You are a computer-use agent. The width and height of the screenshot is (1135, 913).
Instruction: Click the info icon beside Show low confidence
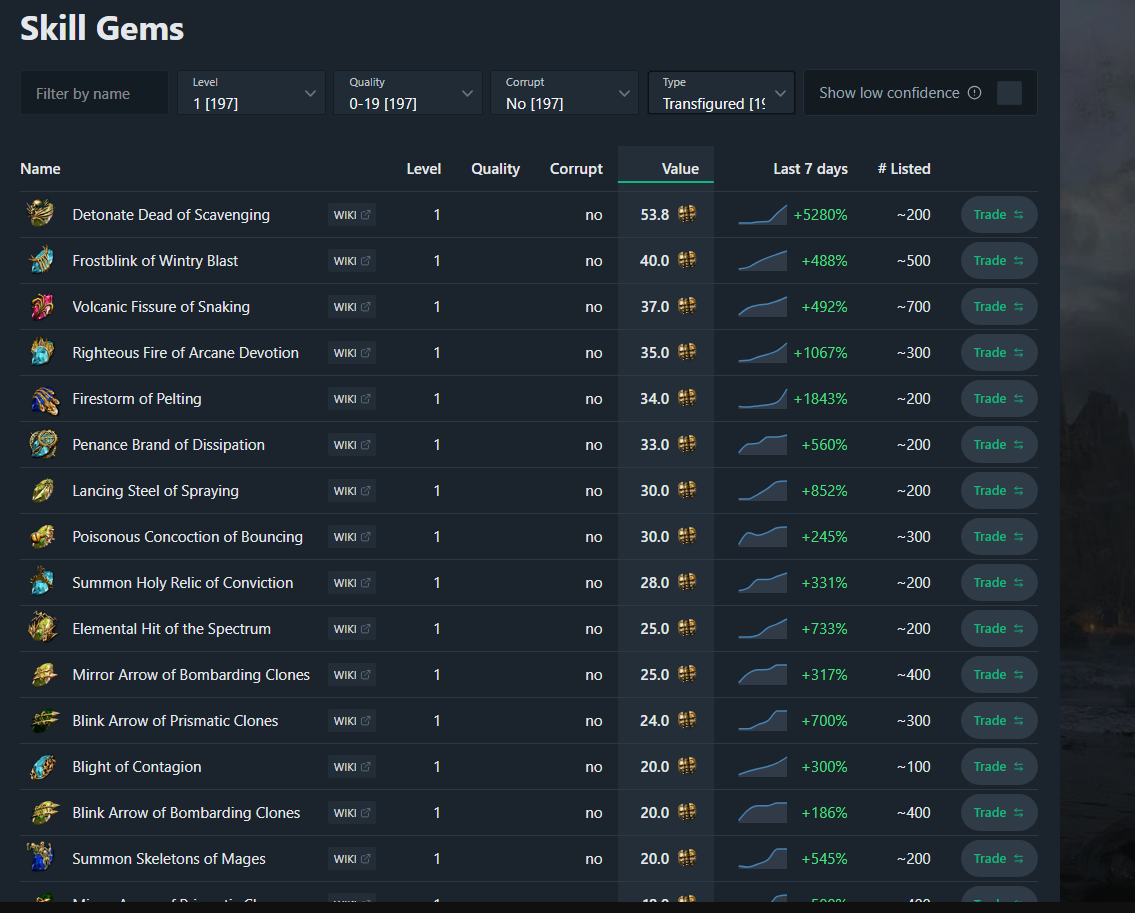[x=974, y=93]
